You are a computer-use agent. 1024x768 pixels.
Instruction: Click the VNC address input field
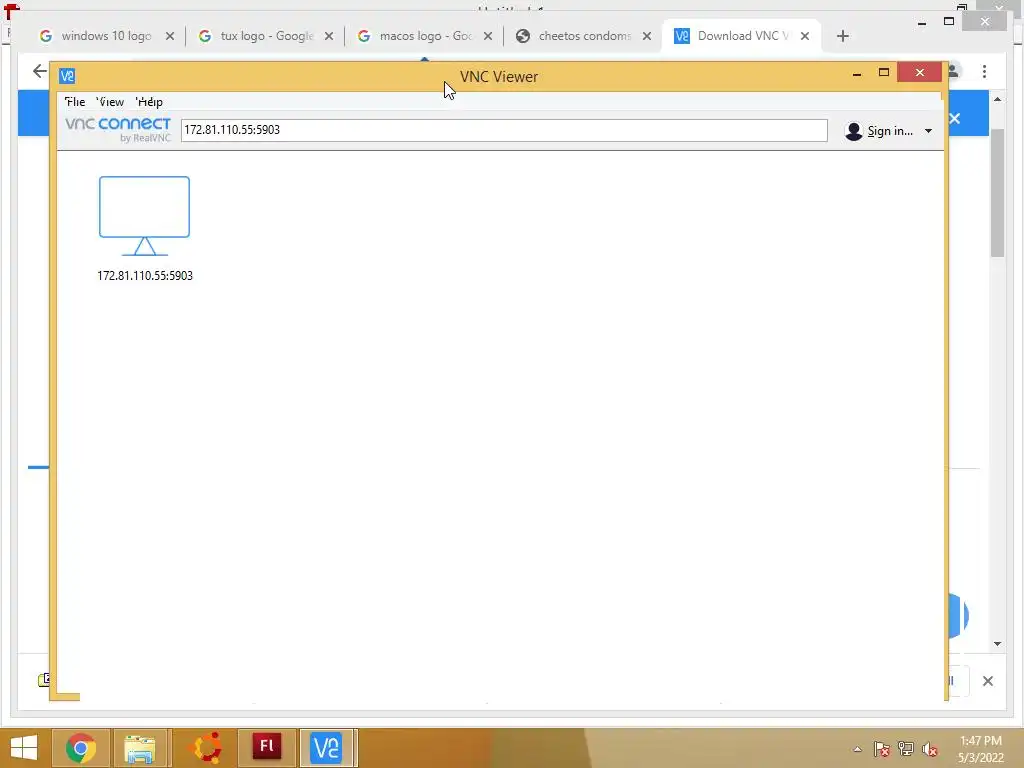[504, 130]
